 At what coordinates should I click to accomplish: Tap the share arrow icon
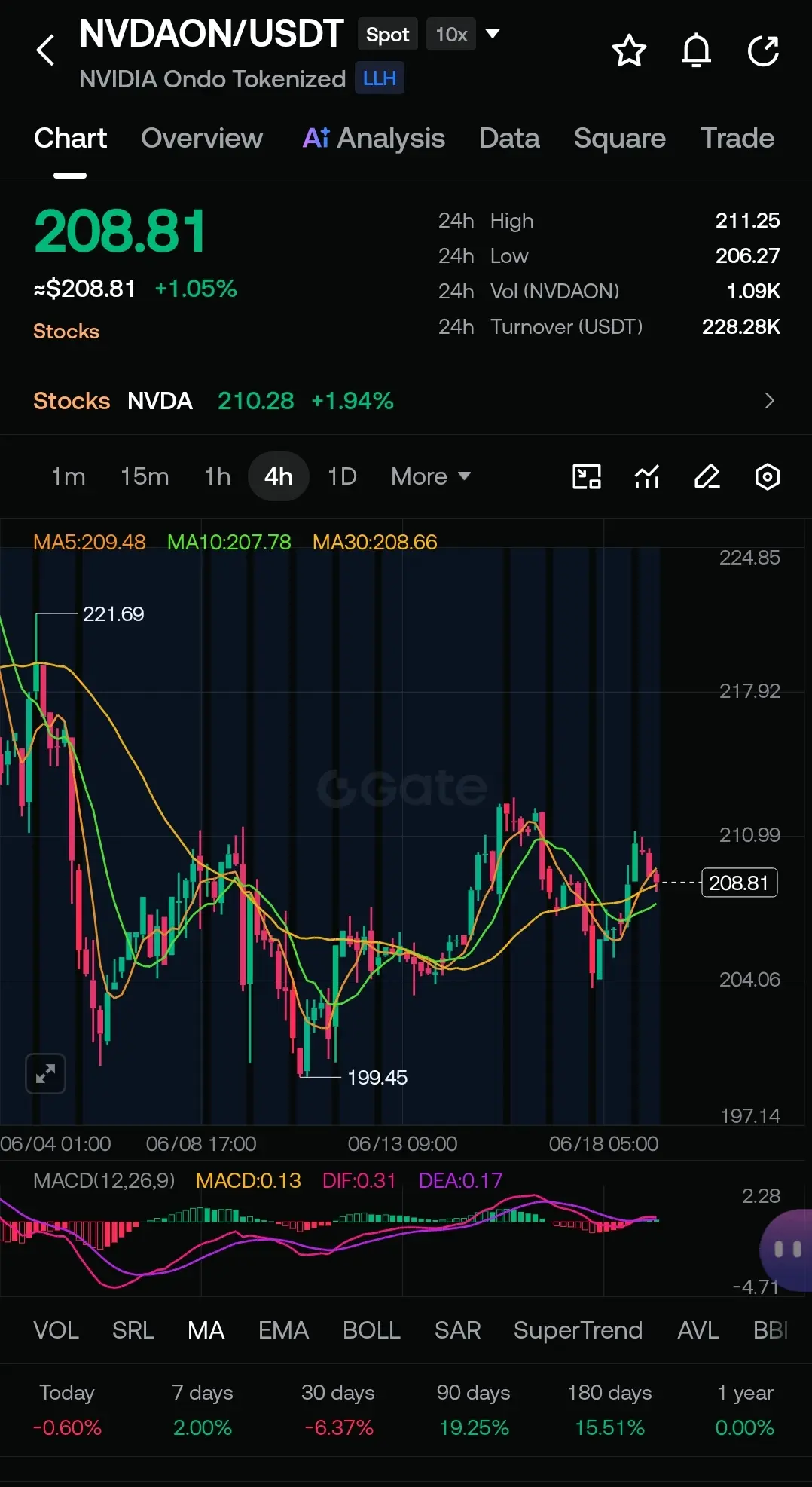click(763, 50)
